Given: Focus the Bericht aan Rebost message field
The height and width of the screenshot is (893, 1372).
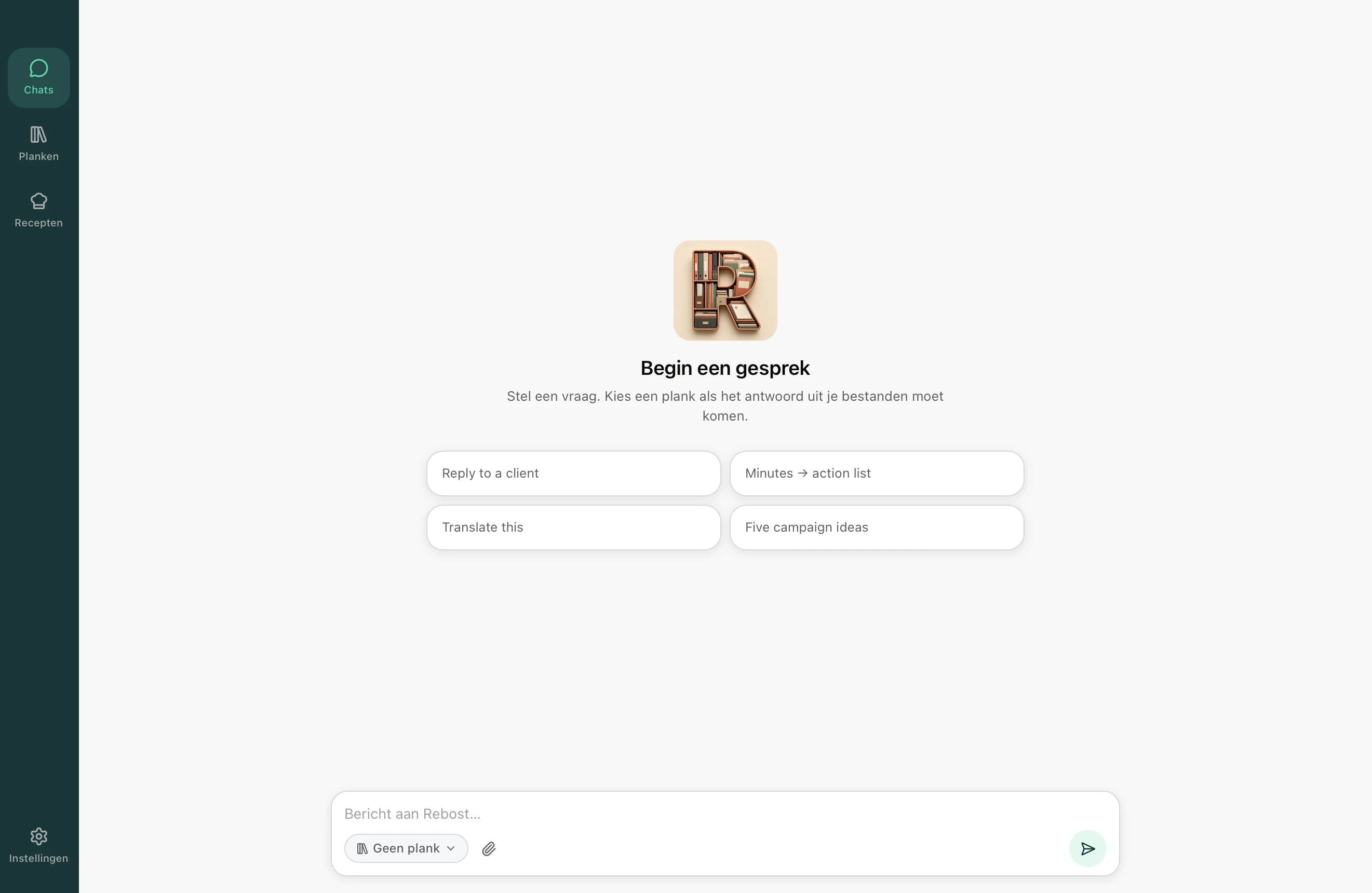Looking at the screenshot, I should click(x=725, y=814).
